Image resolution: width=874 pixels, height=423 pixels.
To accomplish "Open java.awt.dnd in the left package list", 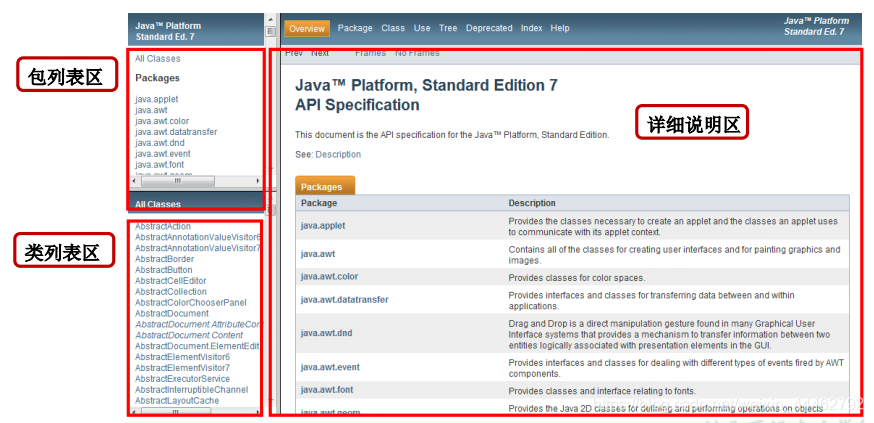I will [x=160, y=143].
